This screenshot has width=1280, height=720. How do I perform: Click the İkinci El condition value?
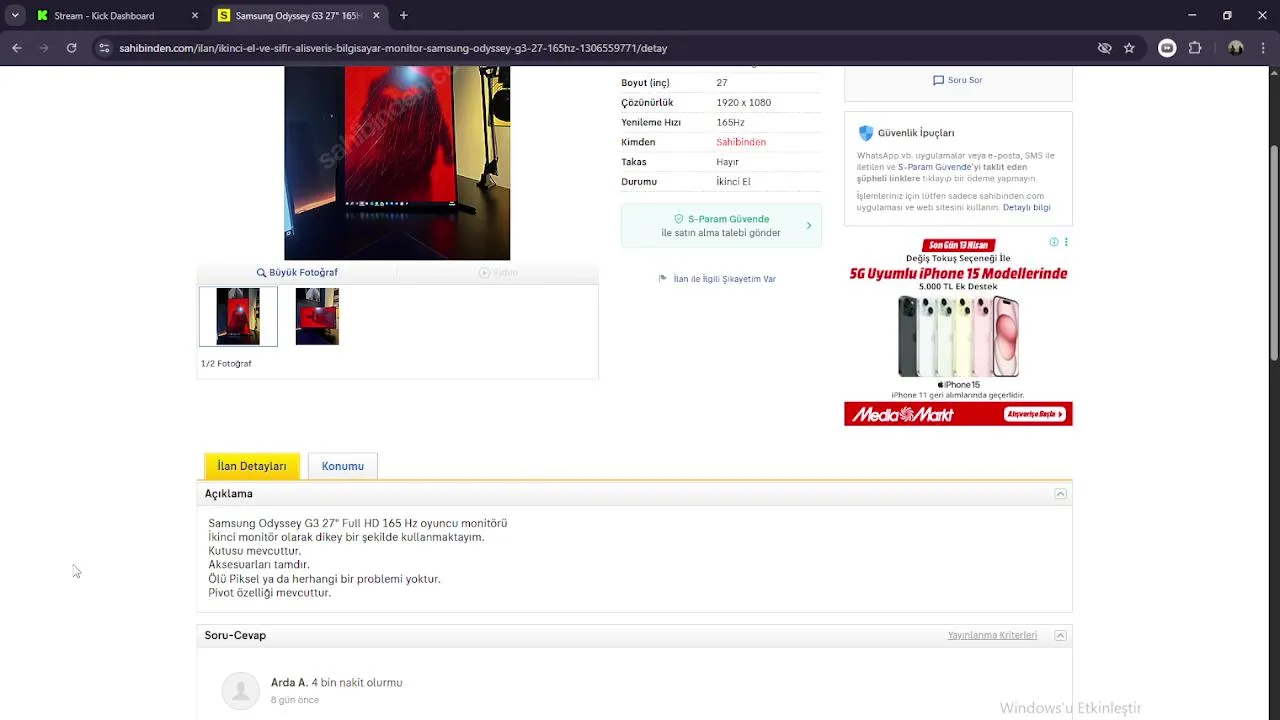733,182
